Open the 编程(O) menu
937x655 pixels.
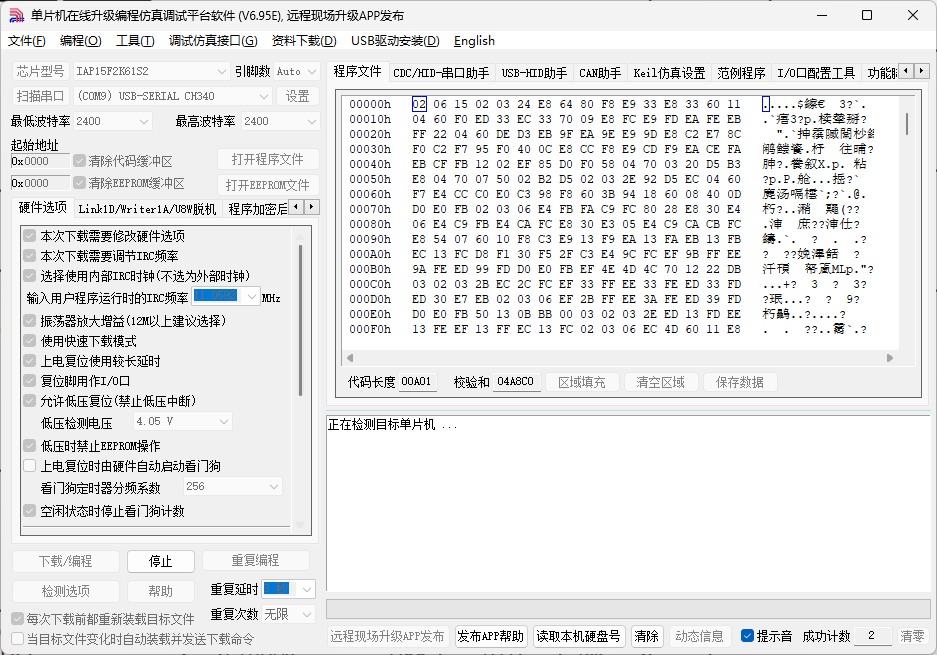(x=81, y=41)
